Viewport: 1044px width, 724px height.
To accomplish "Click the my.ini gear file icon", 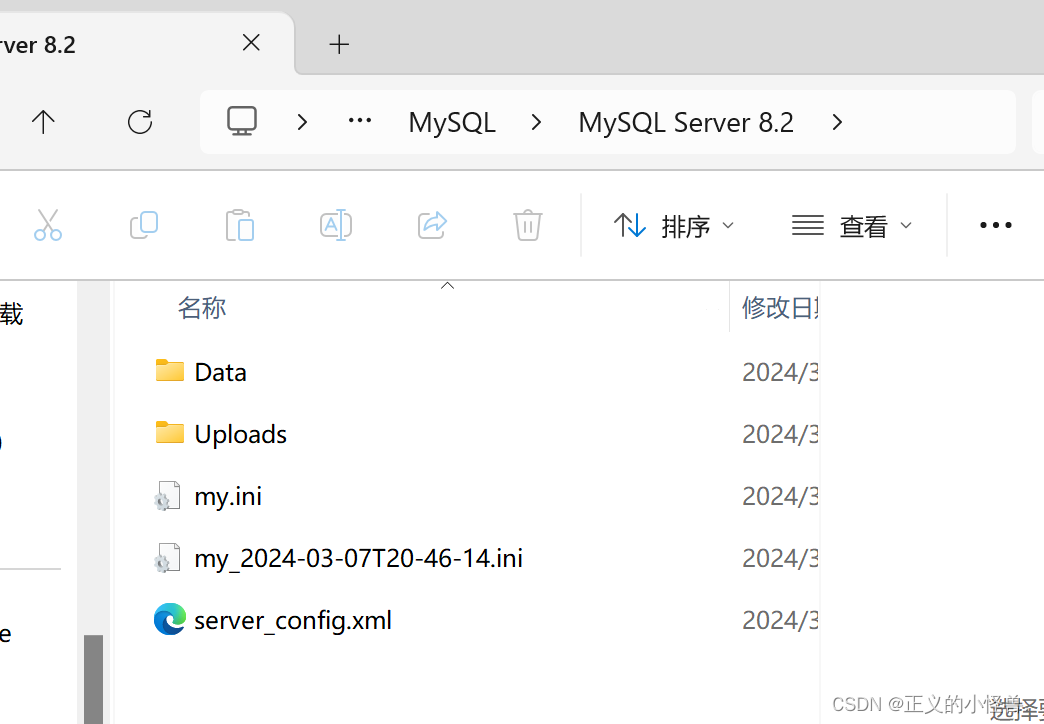I will click(167, 496).
